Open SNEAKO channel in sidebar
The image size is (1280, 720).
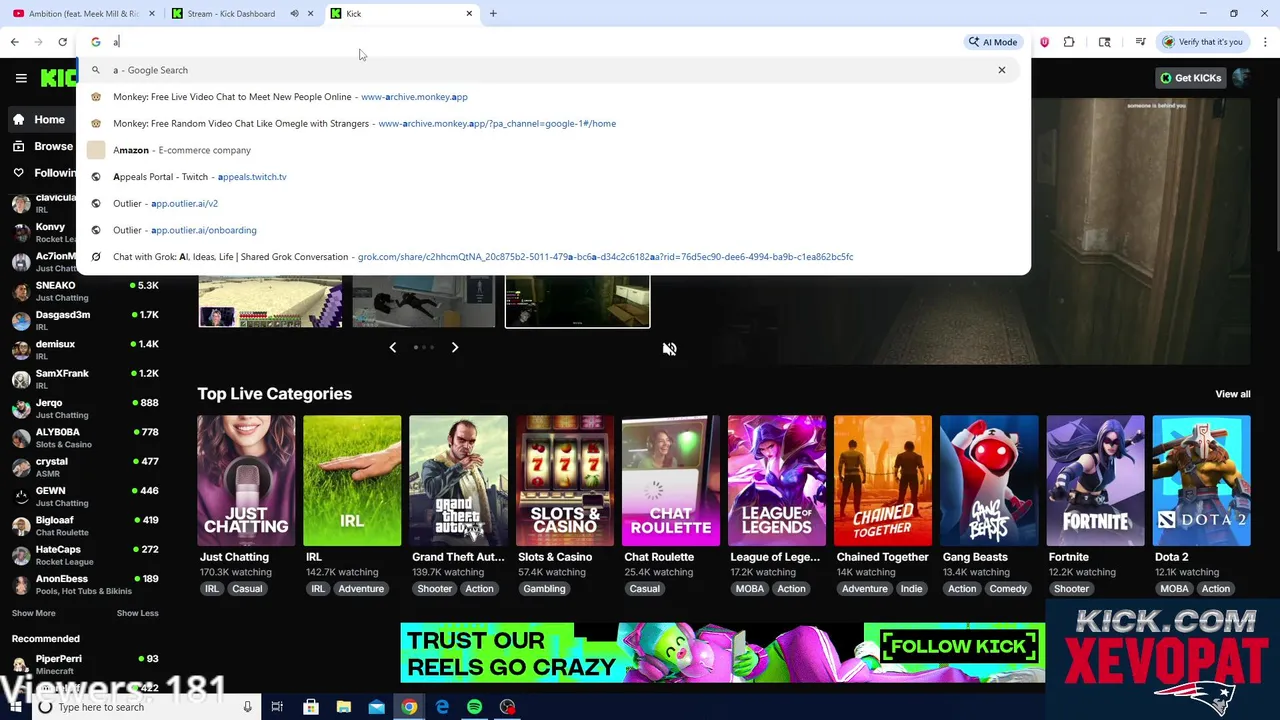point(85,291)
